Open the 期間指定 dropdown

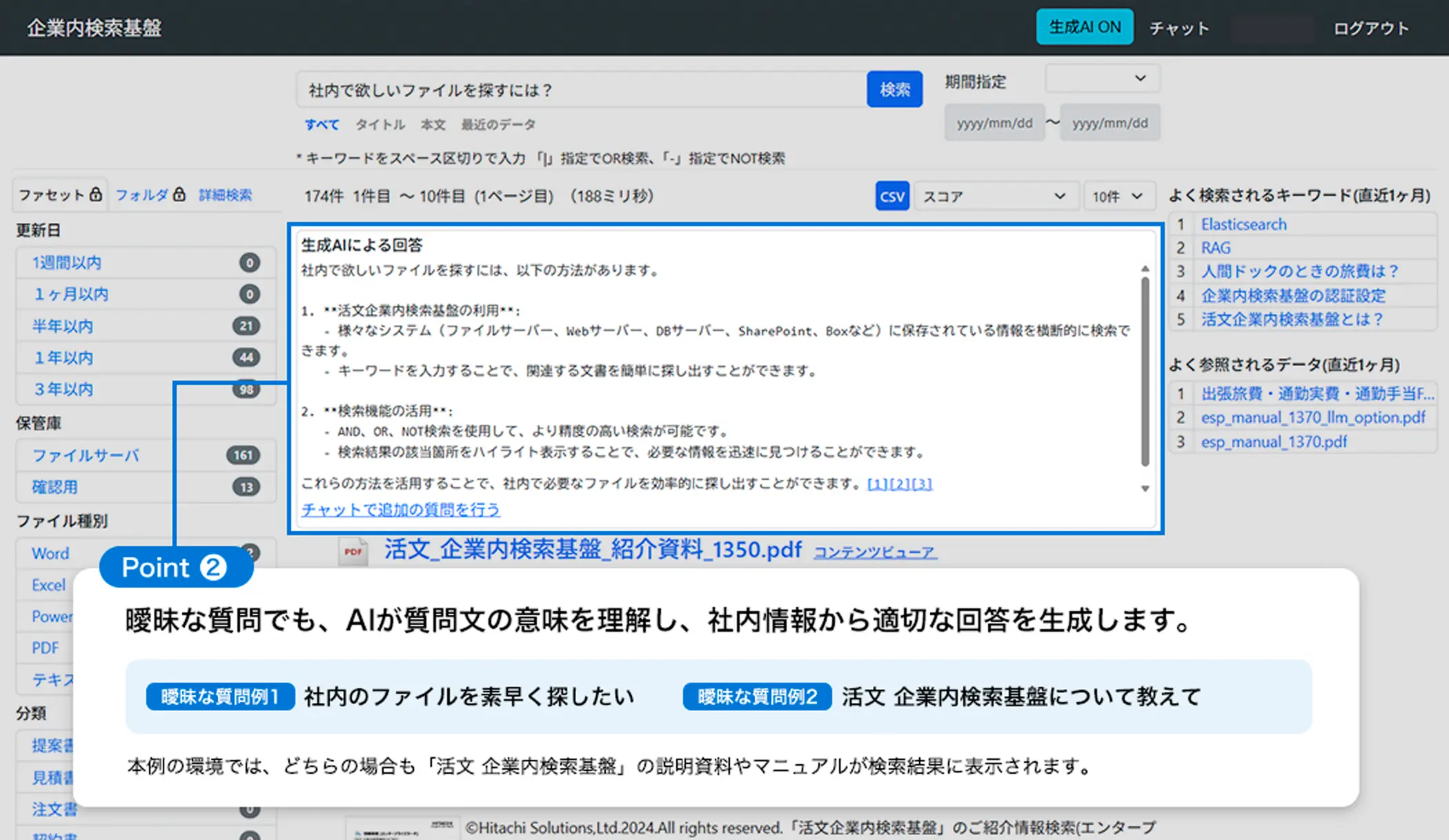[1102, 79]
